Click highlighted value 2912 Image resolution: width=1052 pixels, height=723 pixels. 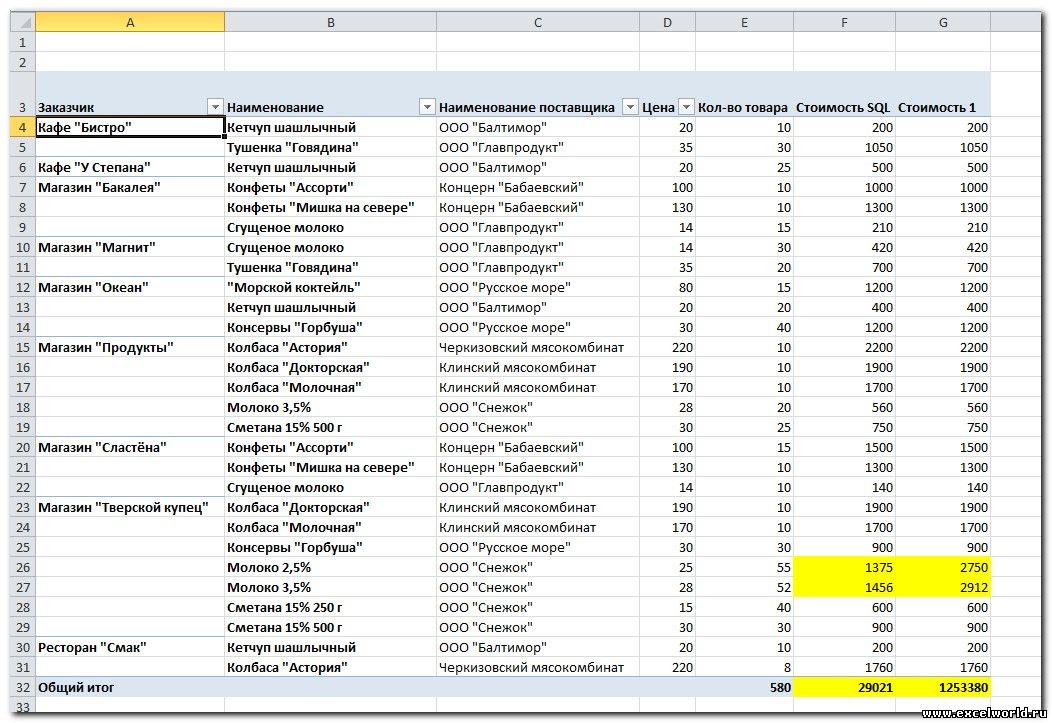(x=943, y=587)
